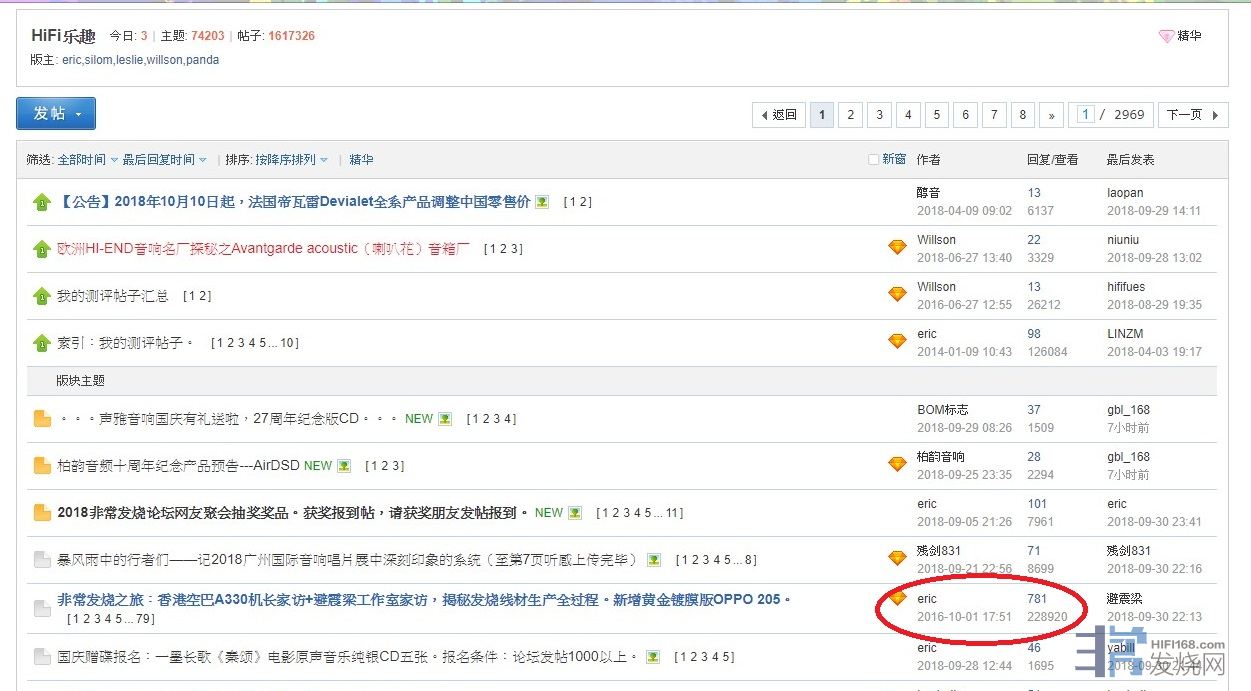Expand the 全部时间 filter dropdown
Image resolution: width=1251 pixels, height=691 pixels.
(x=87, y=160)
